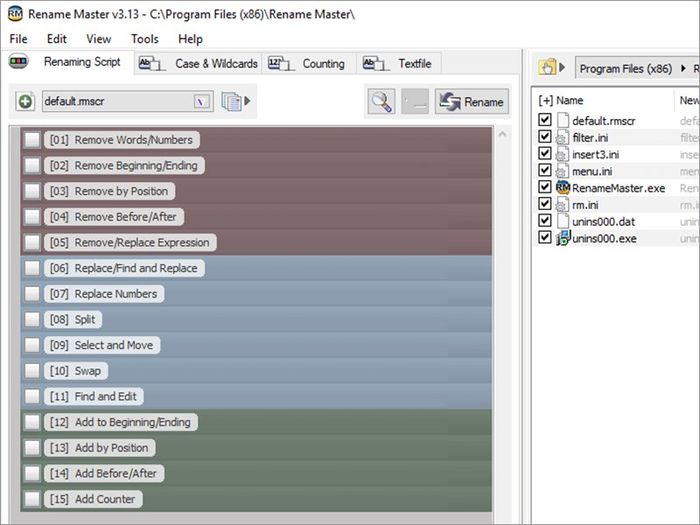Screen dimensions: 700x525
Task: Uncheck the RenameMaster.exe file checkbox
Action: (545, 187)
